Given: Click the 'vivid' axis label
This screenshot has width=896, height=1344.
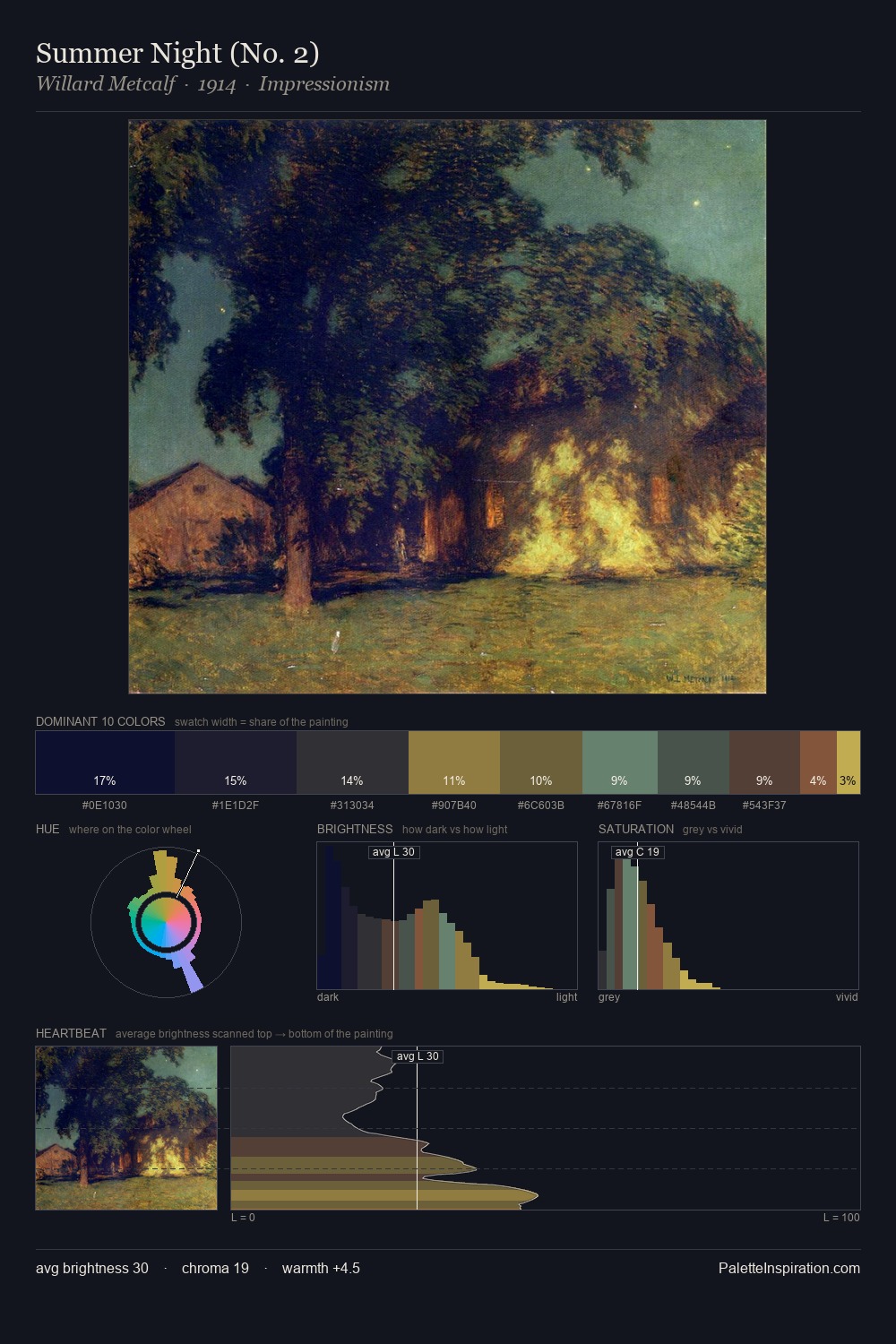Looking at the screenshot, I should tap(847, 997).
